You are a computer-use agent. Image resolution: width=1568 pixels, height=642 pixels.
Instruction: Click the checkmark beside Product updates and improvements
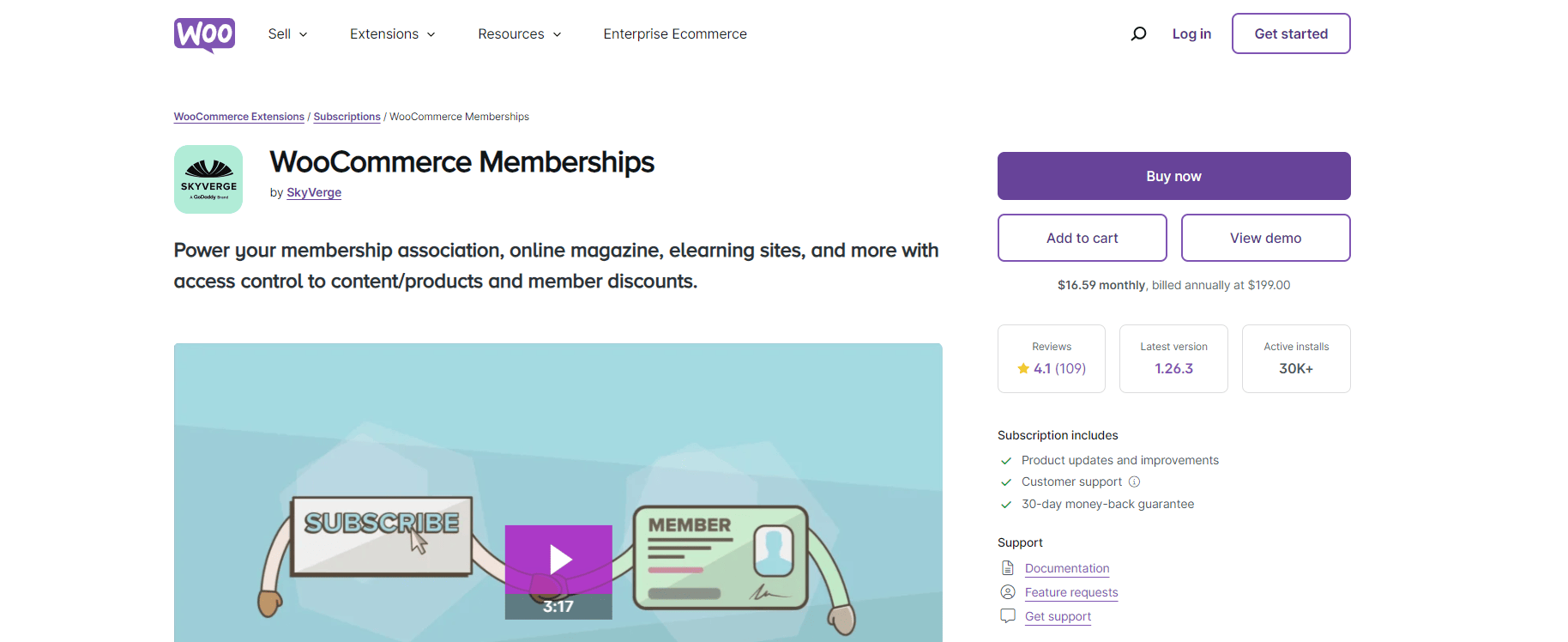tap(1005, 460)
